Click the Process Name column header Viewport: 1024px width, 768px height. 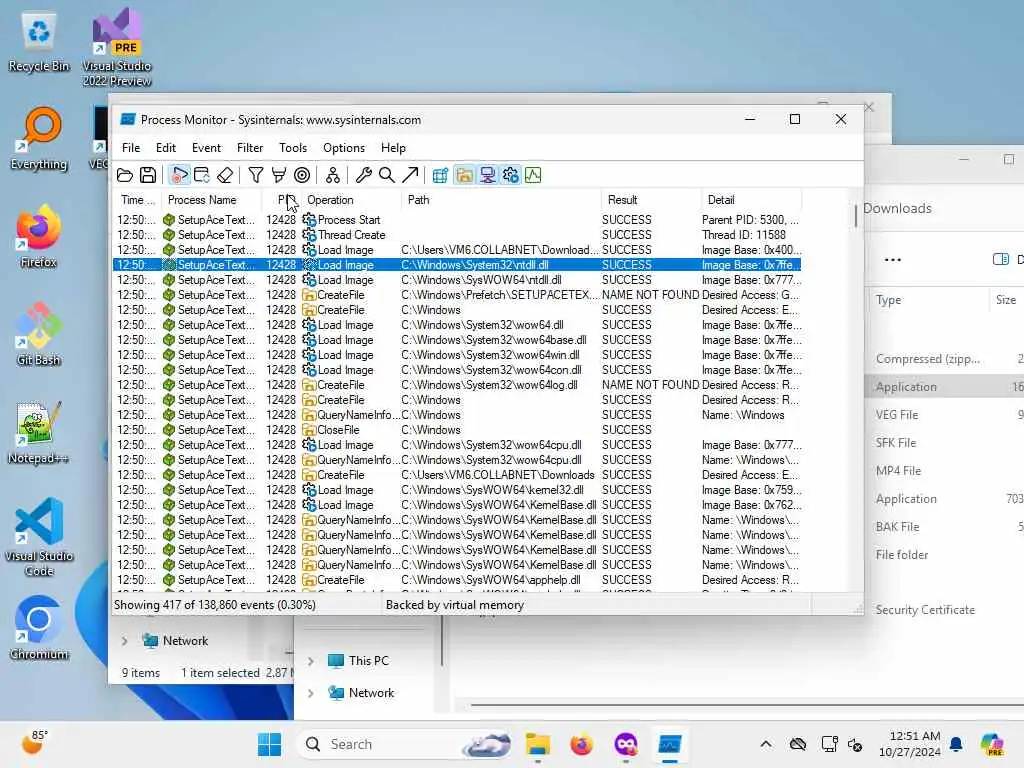[211, 200]
